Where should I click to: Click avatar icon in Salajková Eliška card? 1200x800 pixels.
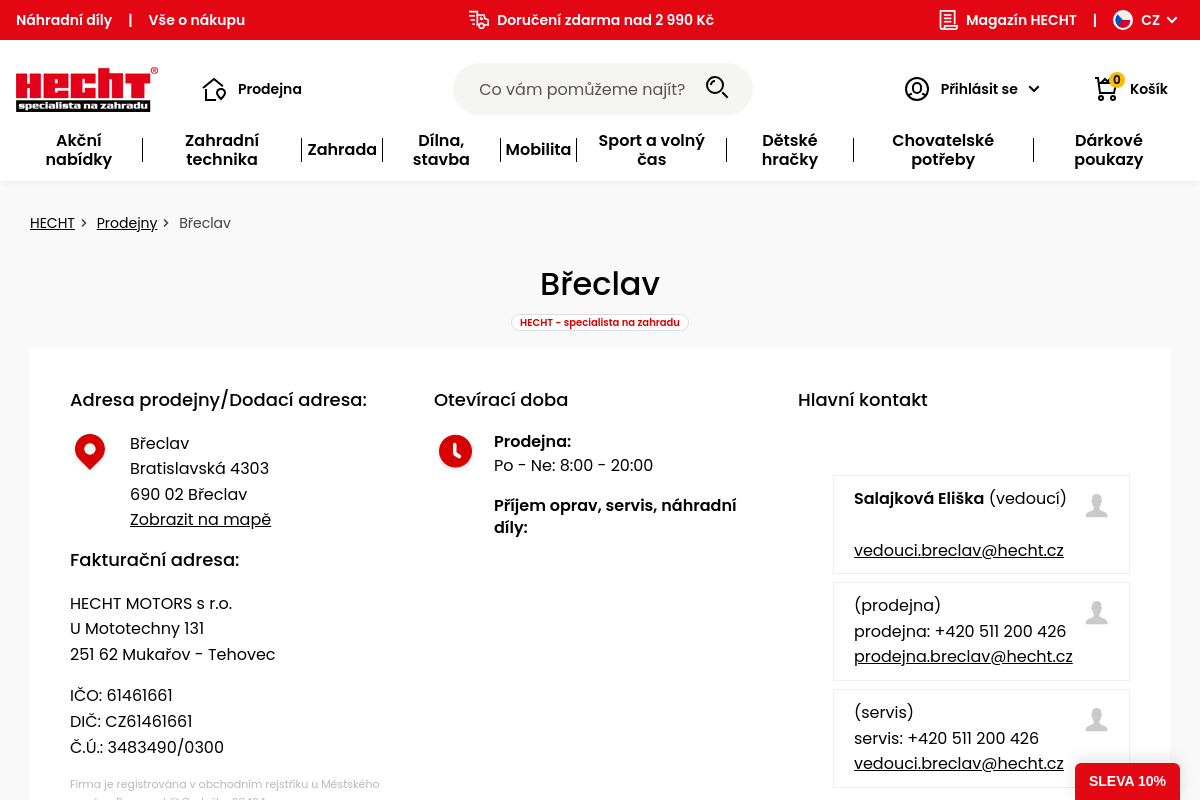(1097, 506)
